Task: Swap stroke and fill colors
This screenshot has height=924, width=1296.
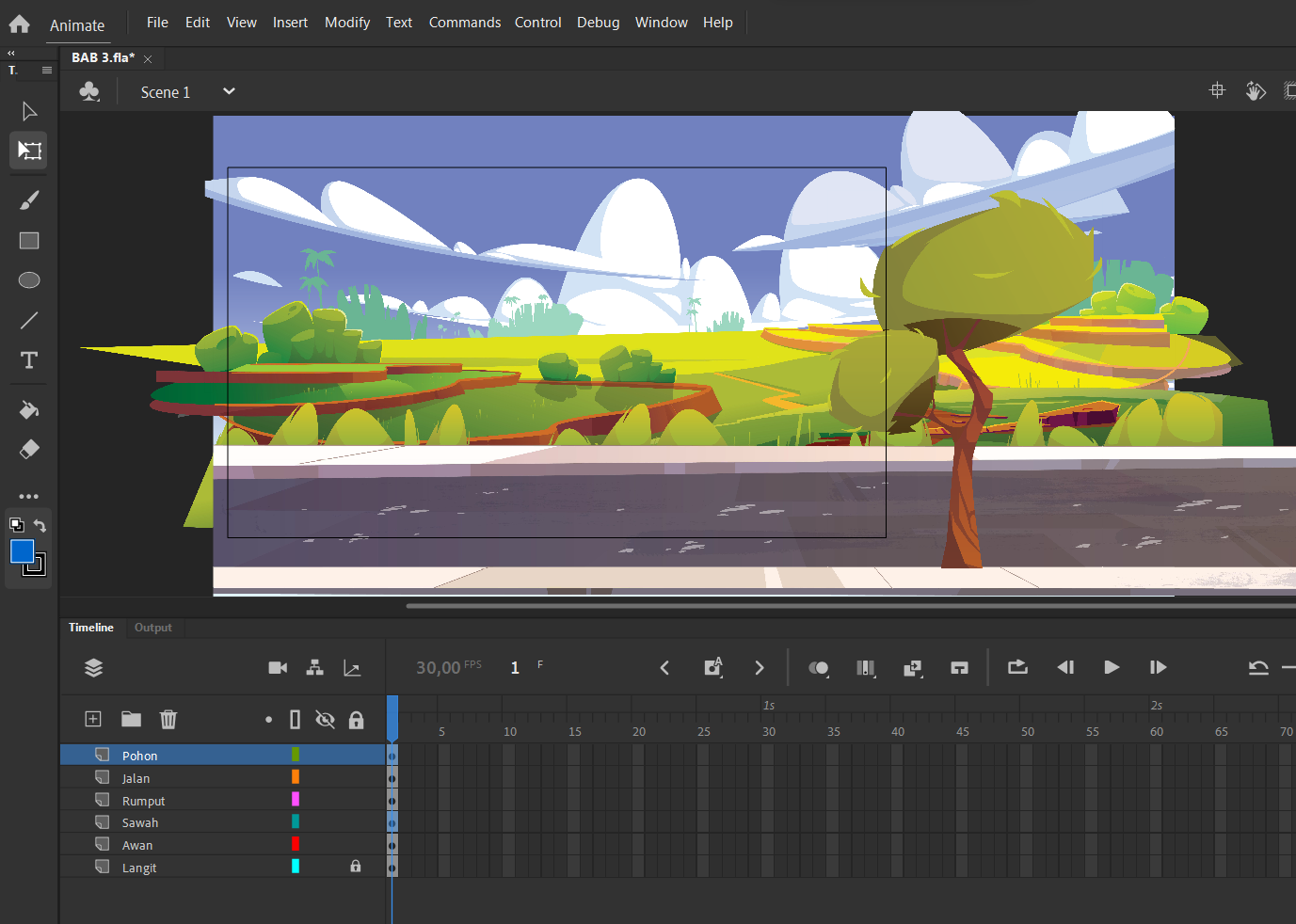Action: 40,525
